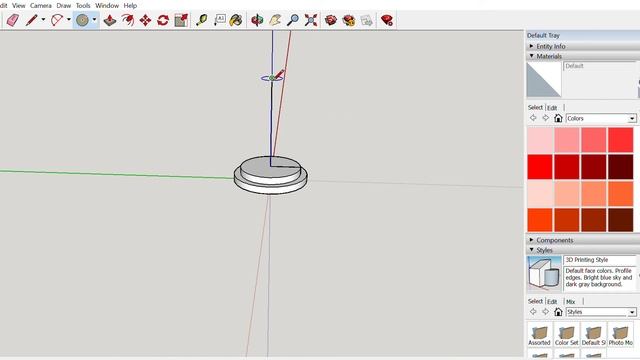The height and width of the screenshot is (360, 640).
Task: Open the Help menu
Action: 130,5
